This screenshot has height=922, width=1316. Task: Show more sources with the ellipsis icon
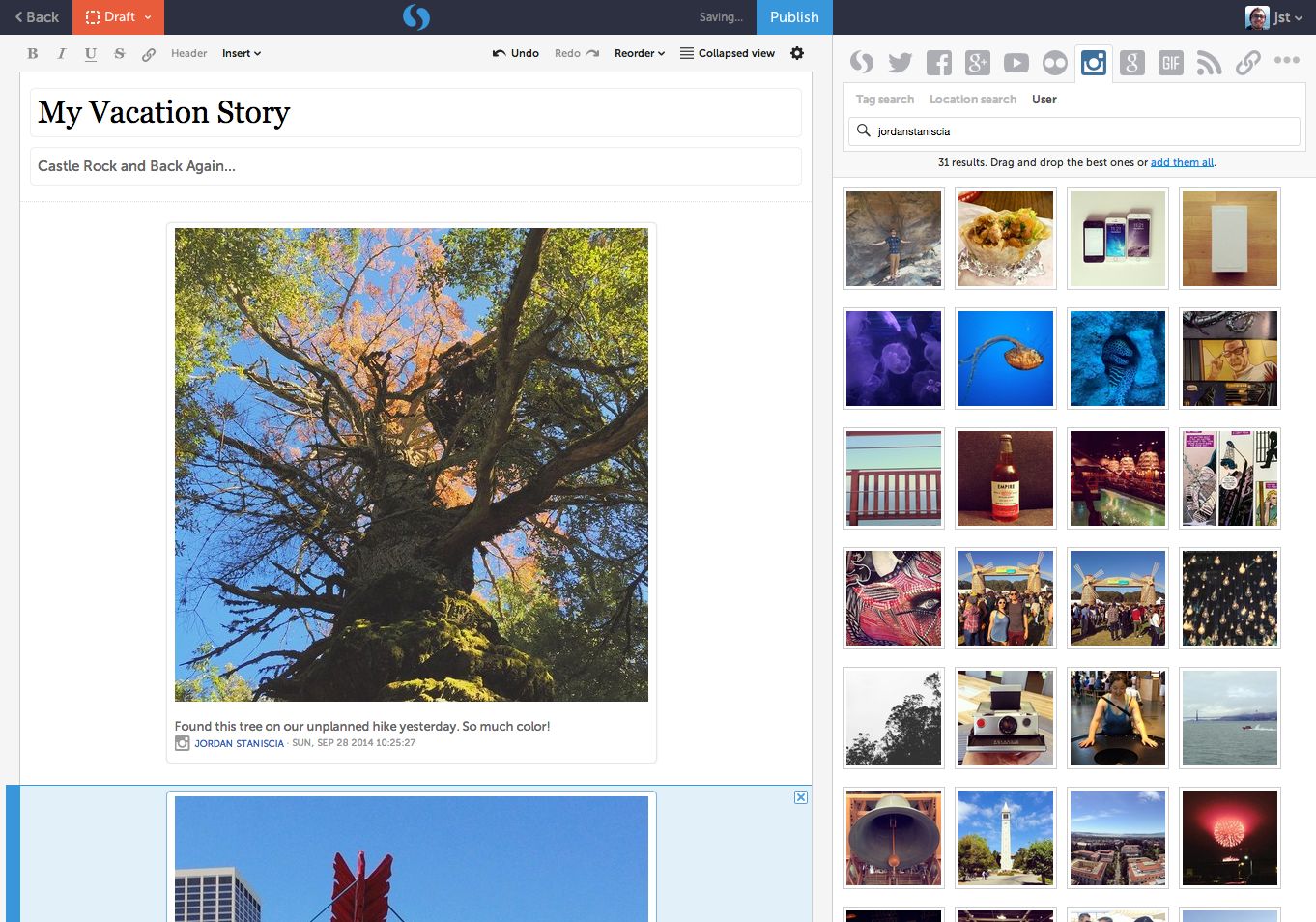(x=1287, y=60)
